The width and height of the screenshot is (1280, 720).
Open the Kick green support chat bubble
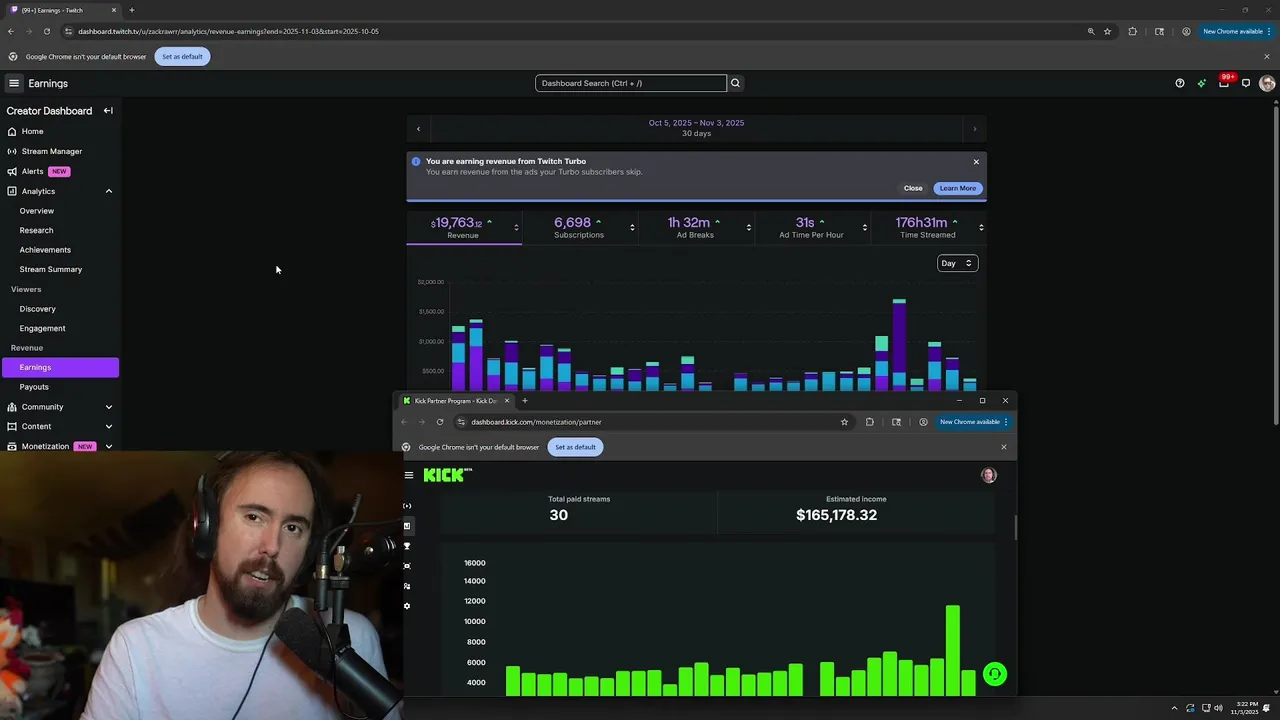click(994, 674)
